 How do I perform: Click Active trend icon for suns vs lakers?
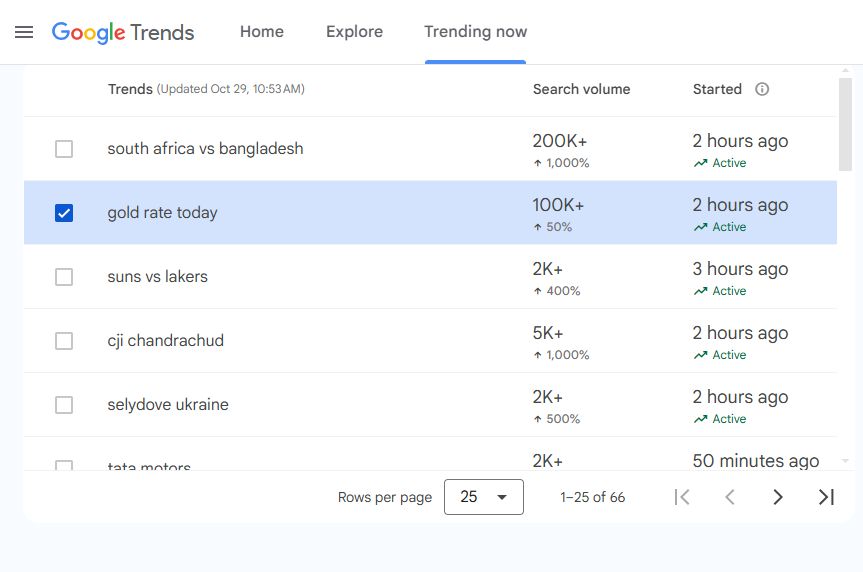click(700, 291)
